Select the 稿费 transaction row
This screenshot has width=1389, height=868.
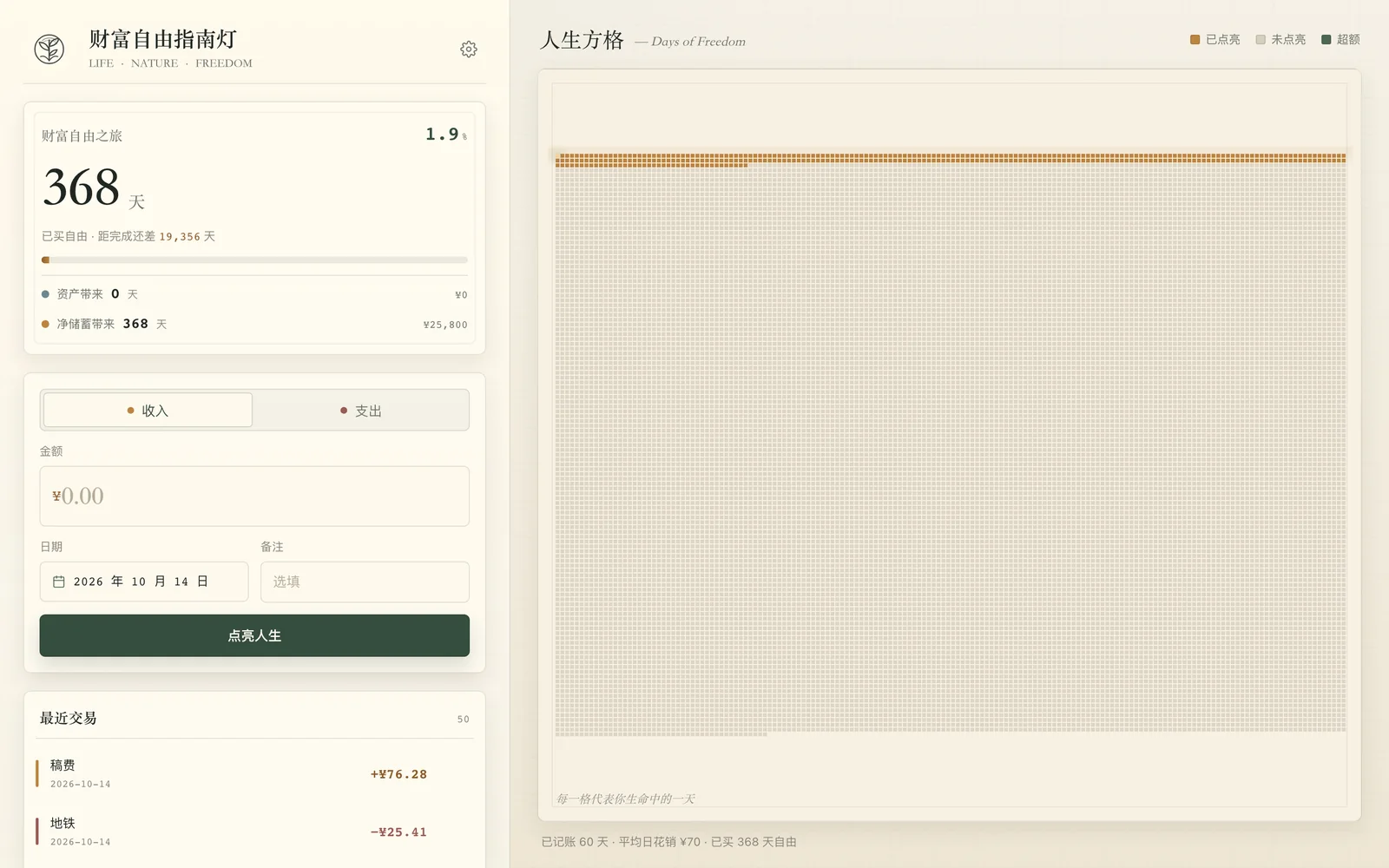(x=254, y=773)
